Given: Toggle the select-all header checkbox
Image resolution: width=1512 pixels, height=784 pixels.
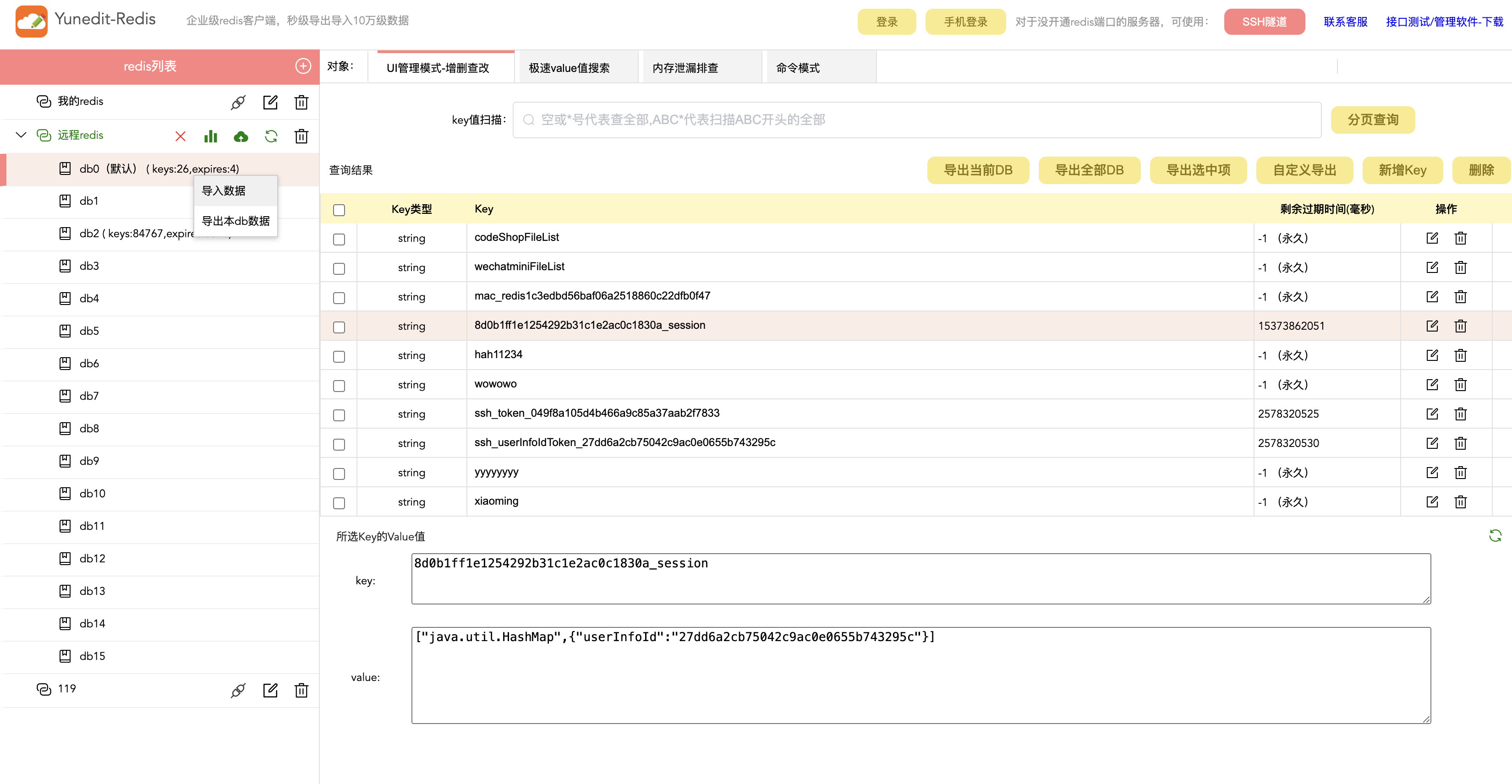Looking at the screenshot, I should (x=339, y=210).
